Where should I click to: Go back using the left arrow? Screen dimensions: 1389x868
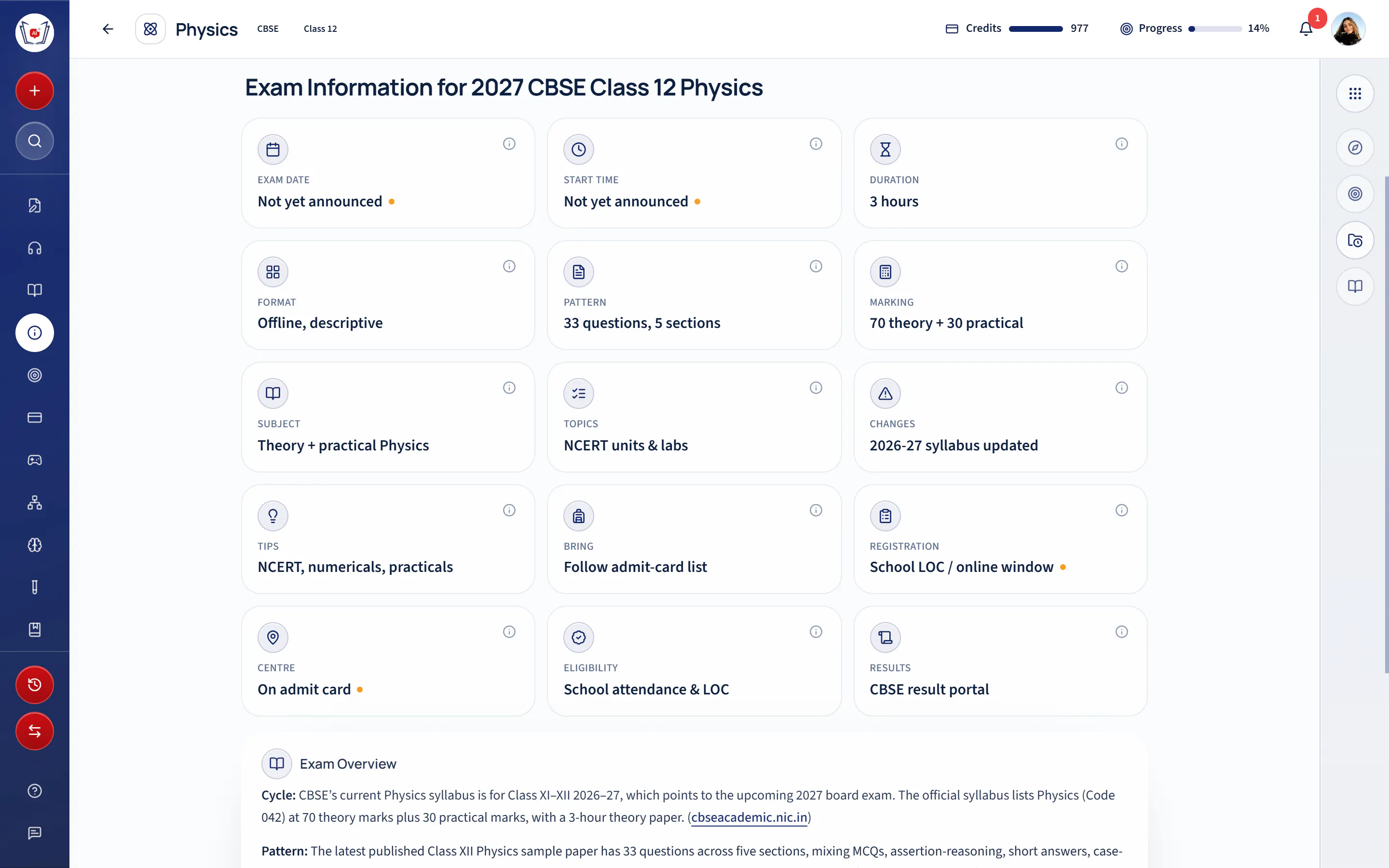(x=108, y=29)
